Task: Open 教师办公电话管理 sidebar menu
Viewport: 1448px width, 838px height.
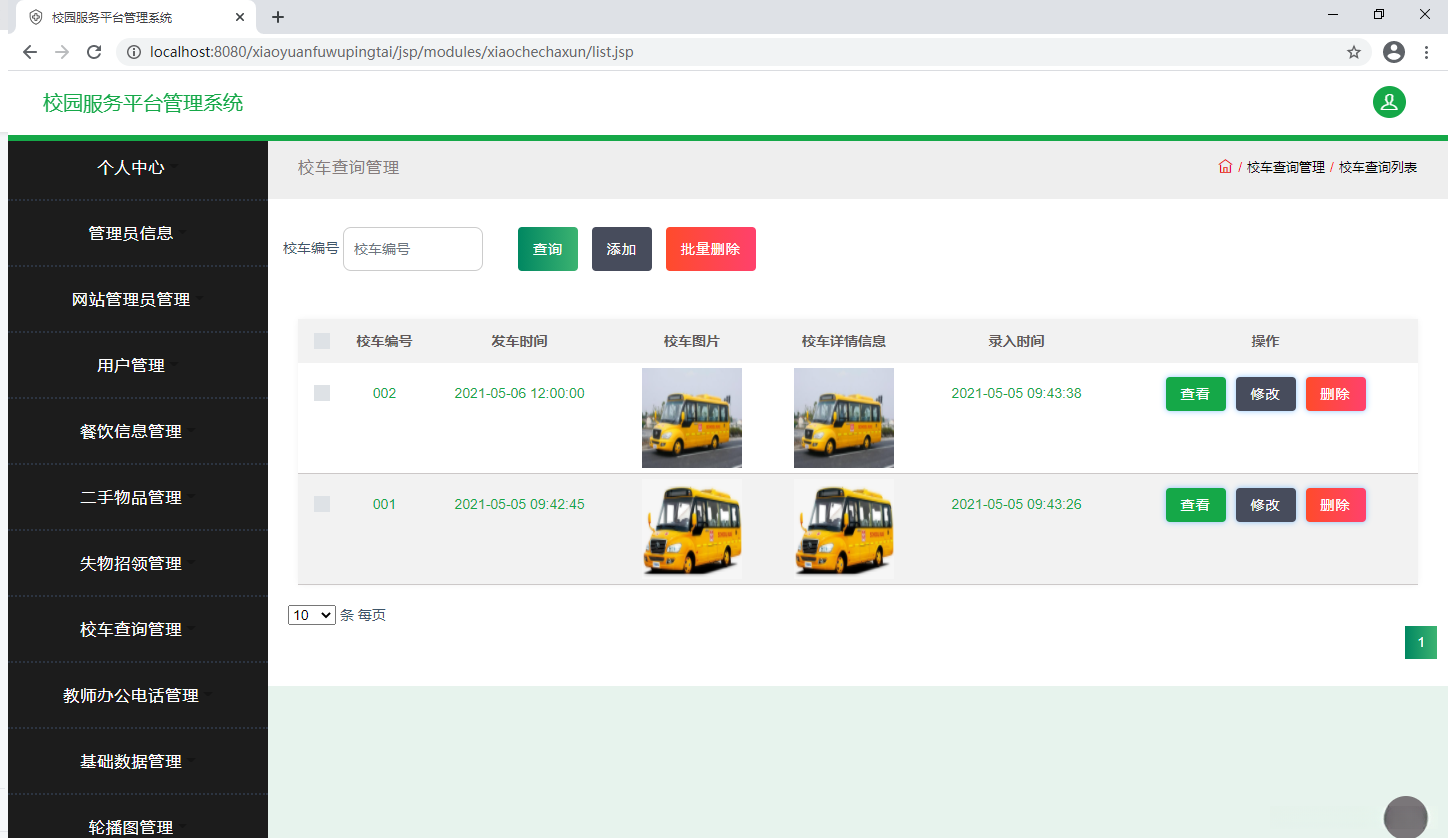Action: coord(137,695)
